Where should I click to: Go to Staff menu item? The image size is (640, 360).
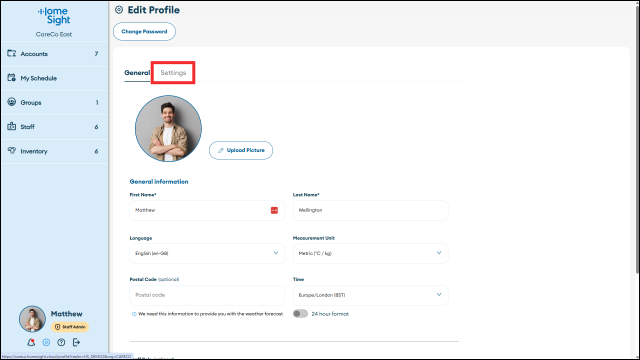coord(55,127)
